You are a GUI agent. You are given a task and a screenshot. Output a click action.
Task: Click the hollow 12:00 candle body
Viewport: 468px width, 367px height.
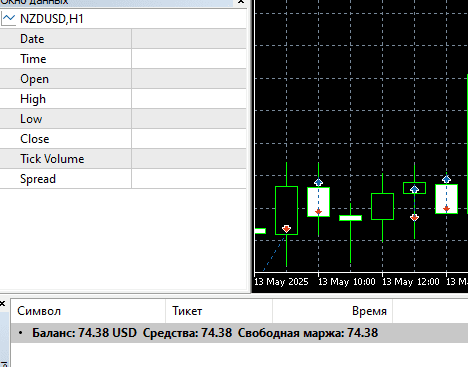coord(382,206)
